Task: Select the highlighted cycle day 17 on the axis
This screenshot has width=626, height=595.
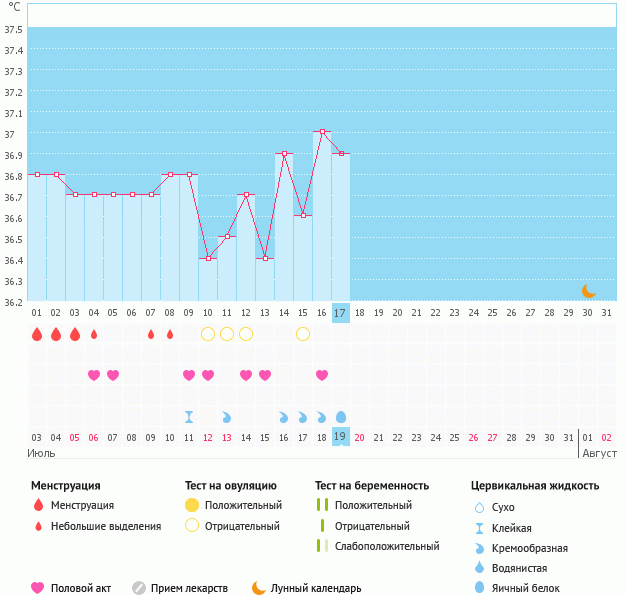Action: [340, 312]
